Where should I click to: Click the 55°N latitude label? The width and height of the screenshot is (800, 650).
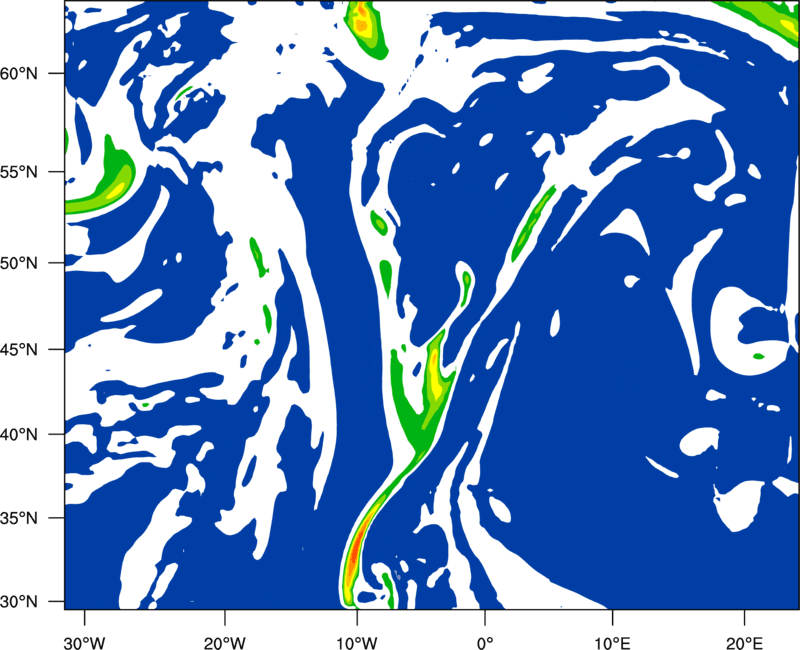click(x=19, y=172)
